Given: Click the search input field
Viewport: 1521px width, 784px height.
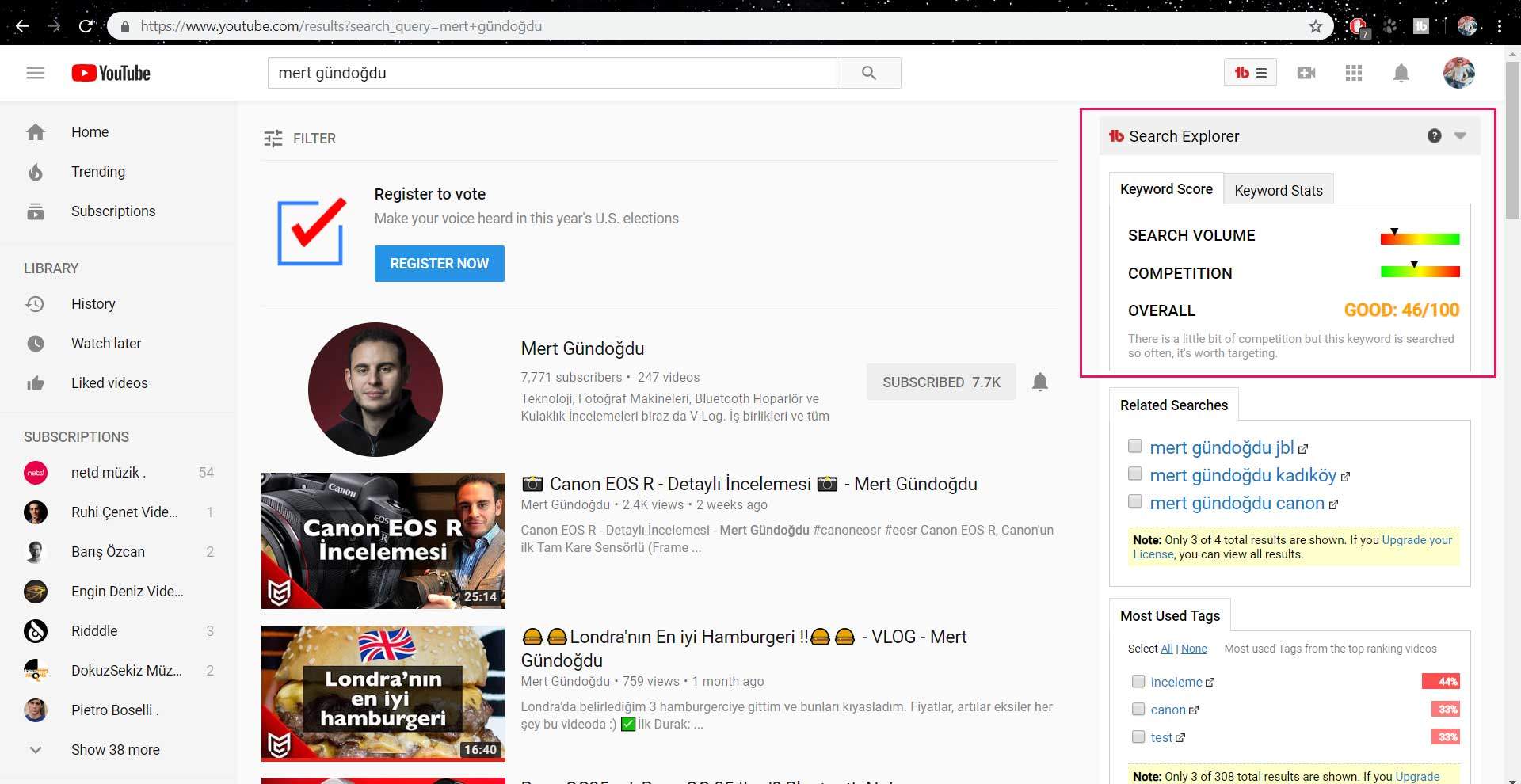Looking at the screenshot, I should click(552, 73).
